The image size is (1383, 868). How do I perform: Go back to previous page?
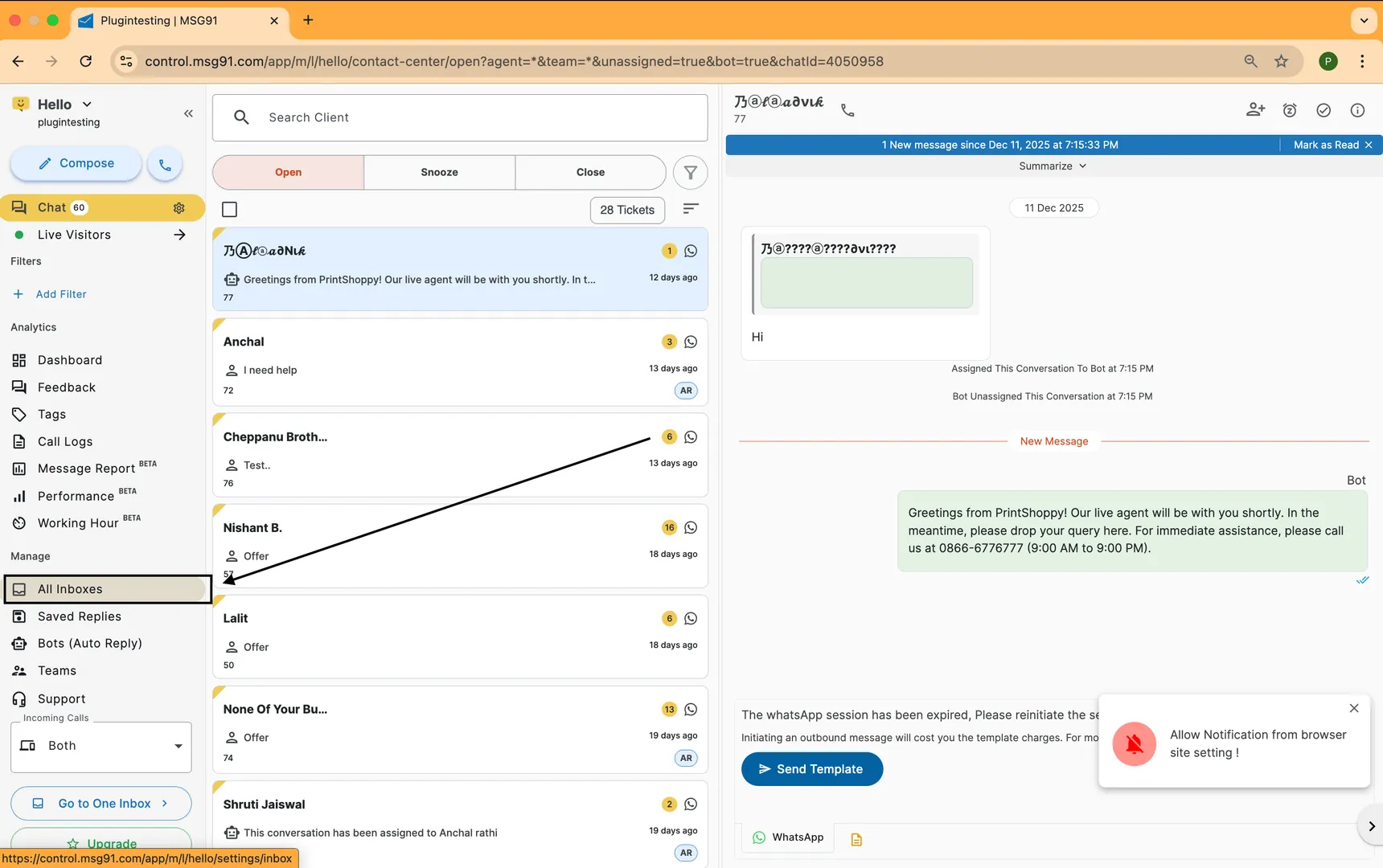tap(18, 61)
